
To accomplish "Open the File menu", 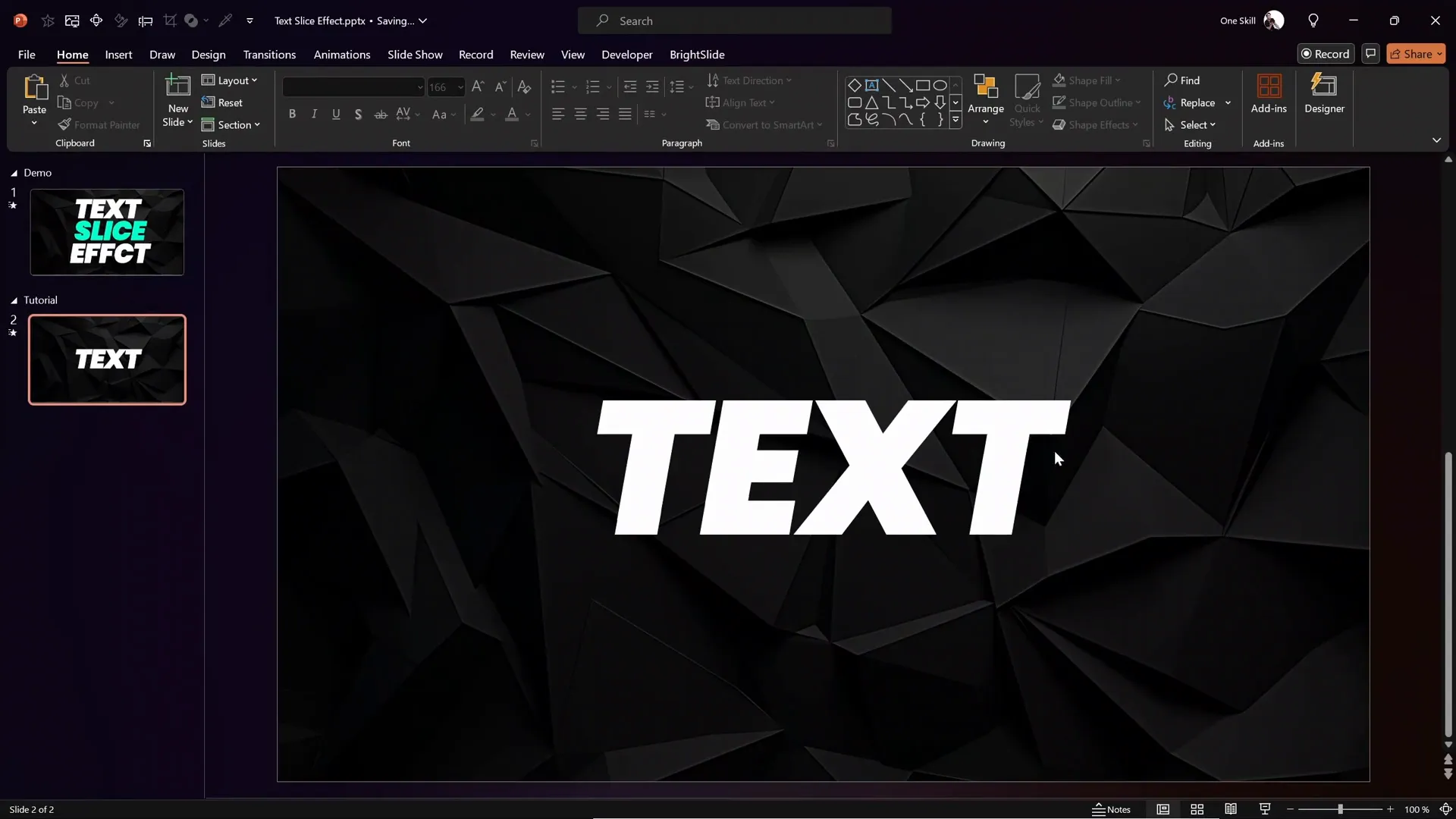I will [27, 54].
